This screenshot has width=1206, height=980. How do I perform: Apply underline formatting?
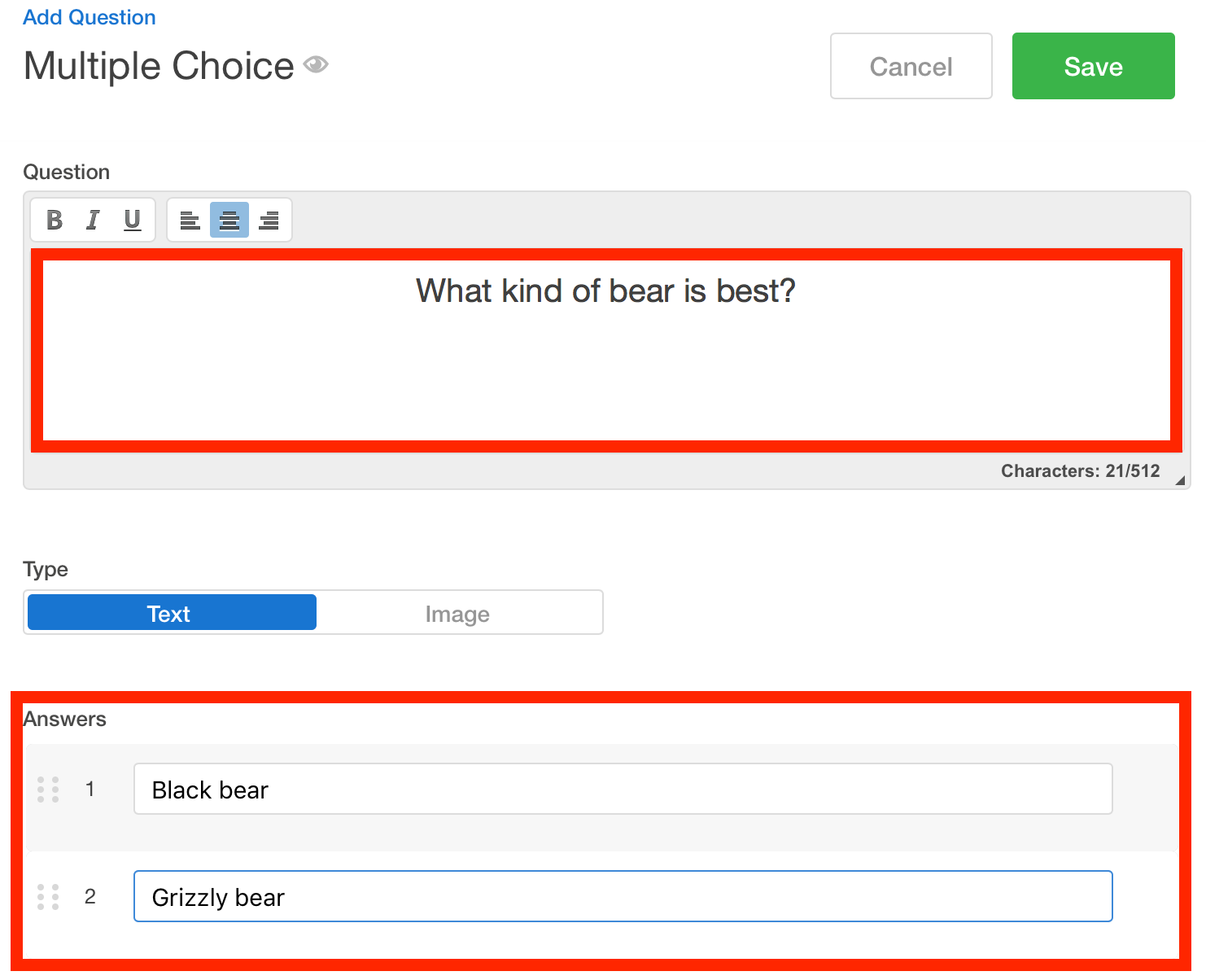(131, 219)
